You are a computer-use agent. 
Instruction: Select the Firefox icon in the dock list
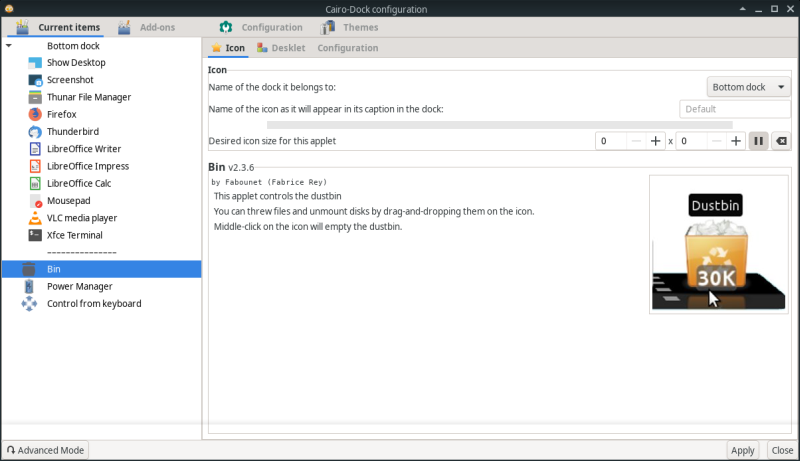[x=60, y=114]
